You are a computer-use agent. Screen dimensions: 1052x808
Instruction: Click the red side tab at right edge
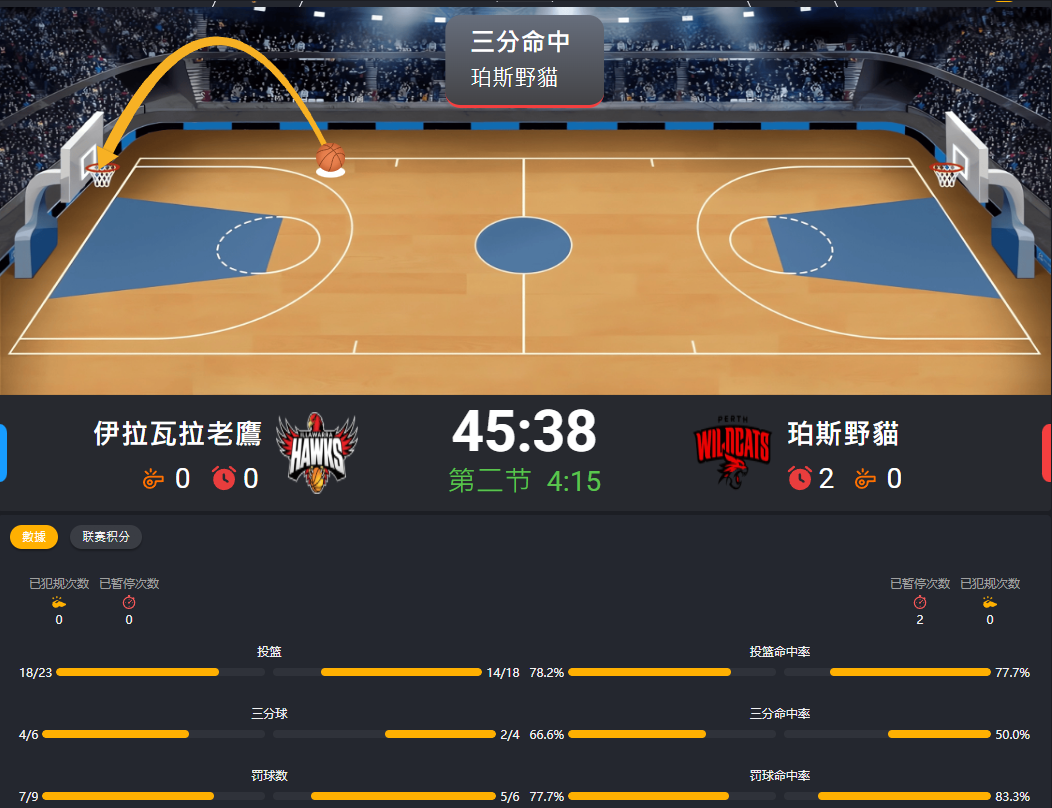(1047, 453)
